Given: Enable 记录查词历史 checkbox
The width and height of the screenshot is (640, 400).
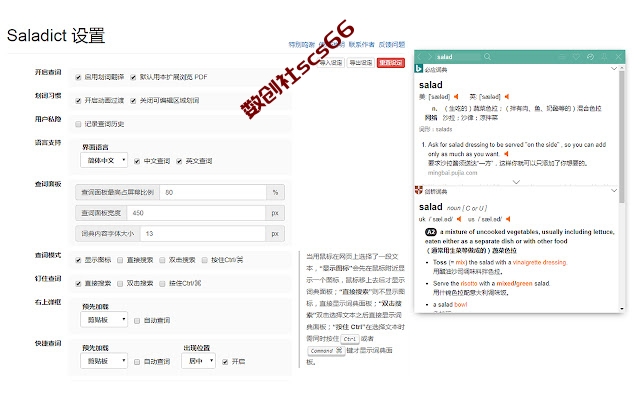Looking at the screenshot, I should pos(78,124).
